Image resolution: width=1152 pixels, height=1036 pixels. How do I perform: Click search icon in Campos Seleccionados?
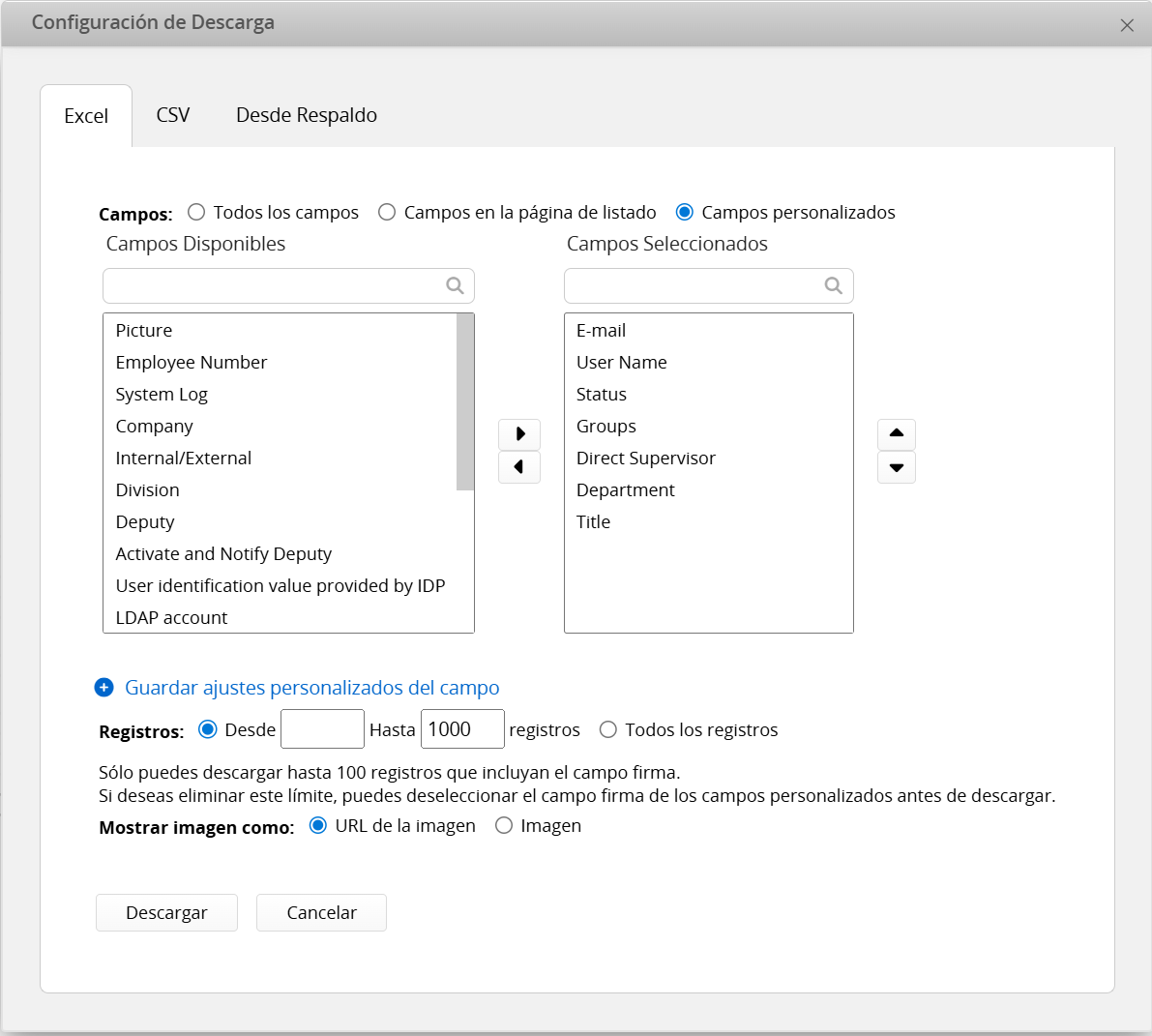coord(833,285)
